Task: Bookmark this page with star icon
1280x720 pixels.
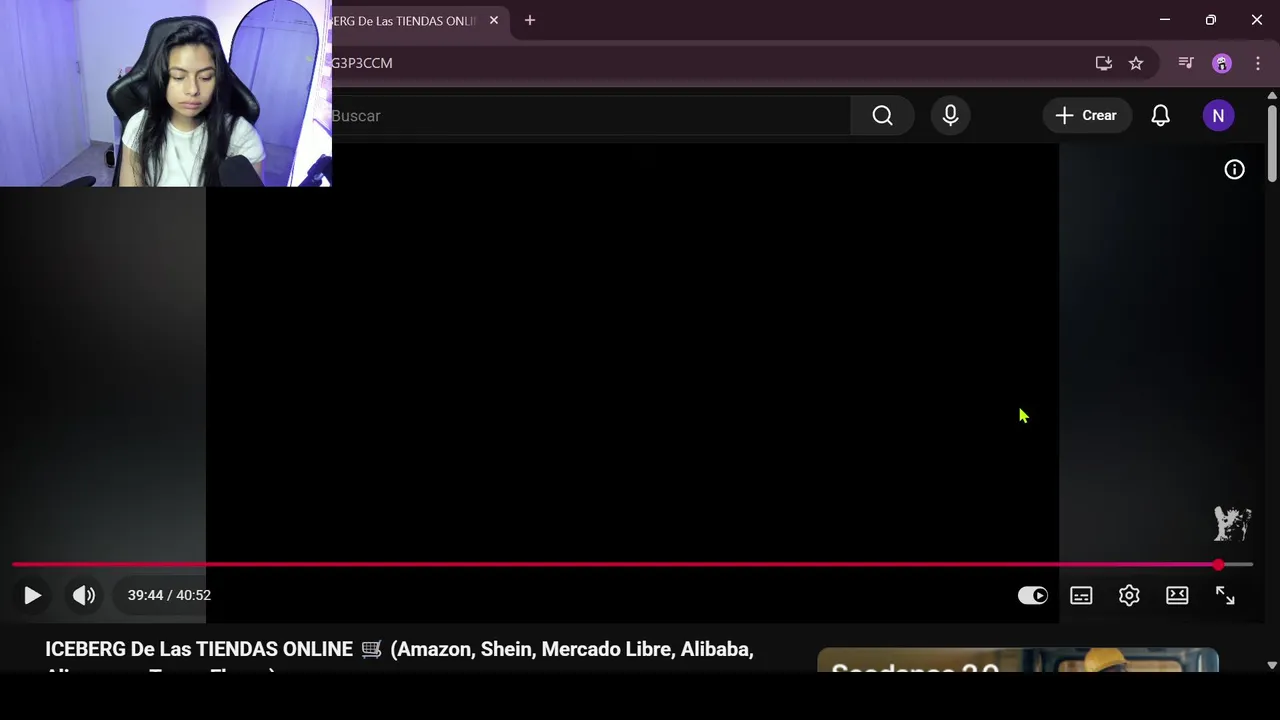Action: (1136, 63)
